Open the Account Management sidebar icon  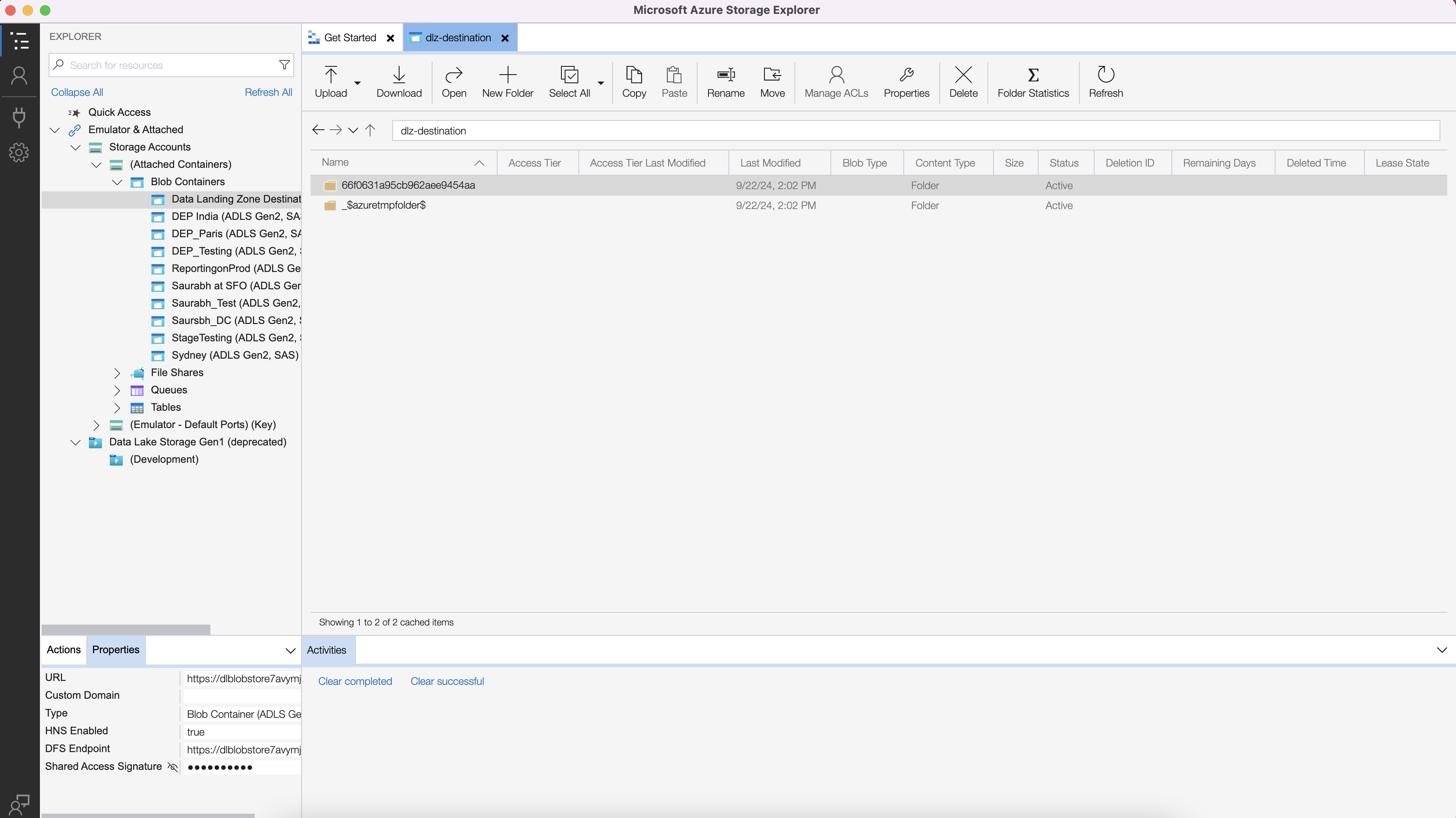(19, 76)
